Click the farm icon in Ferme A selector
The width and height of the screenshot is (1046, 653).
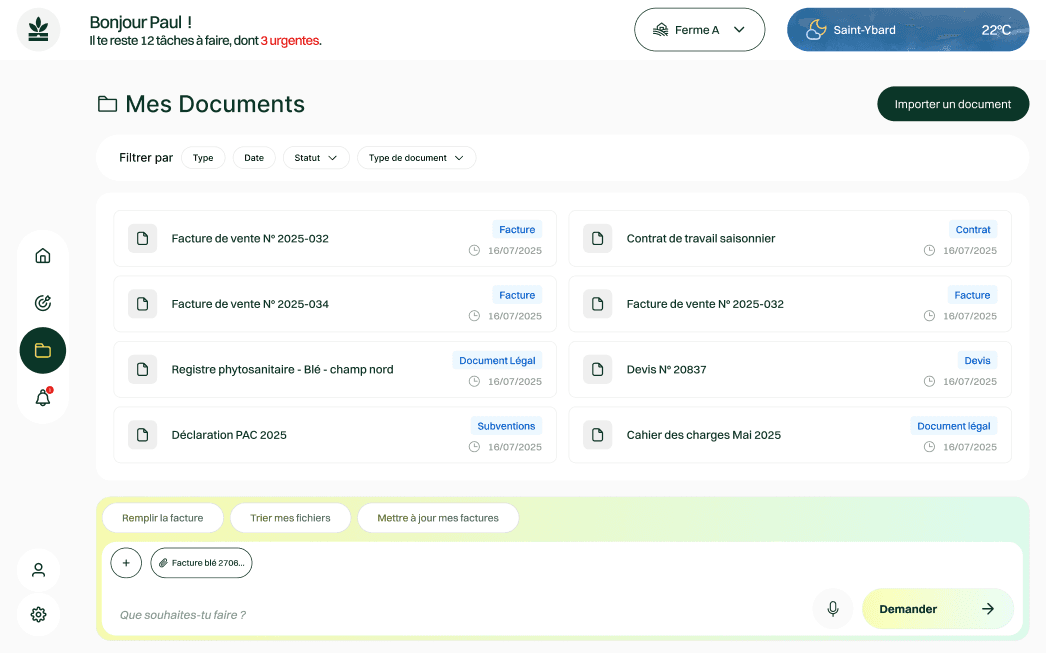(x=660, y=30)
